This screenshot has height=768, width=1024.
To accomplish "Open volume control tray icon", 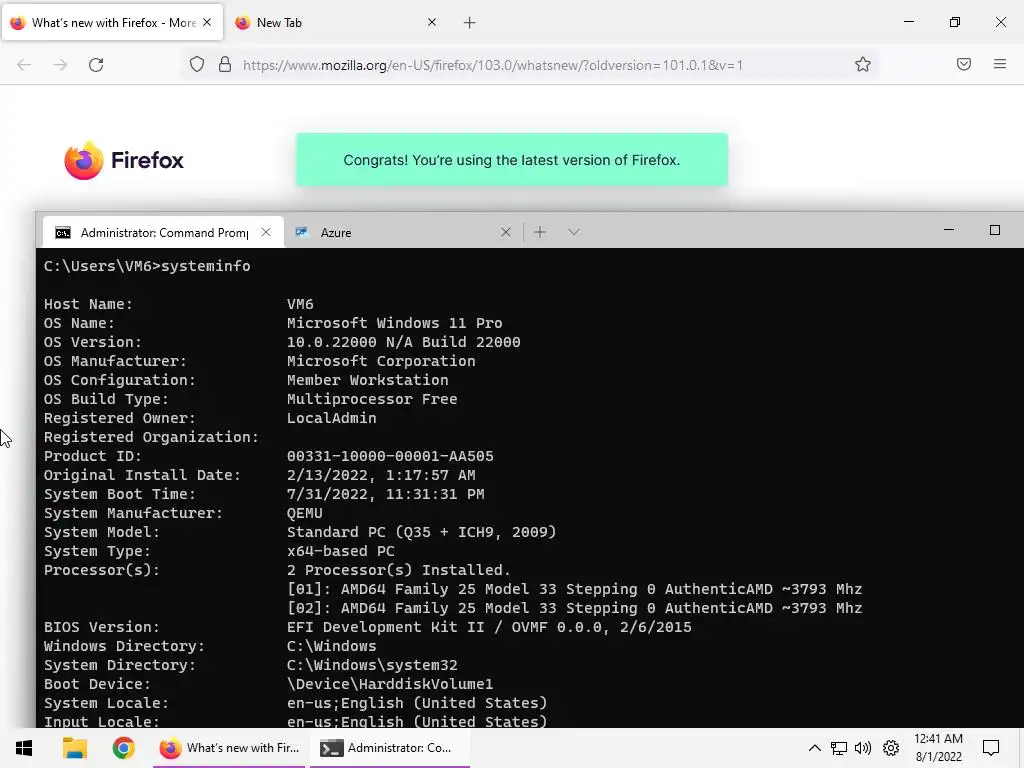I will pyautogui.click(x=863, y=748).
